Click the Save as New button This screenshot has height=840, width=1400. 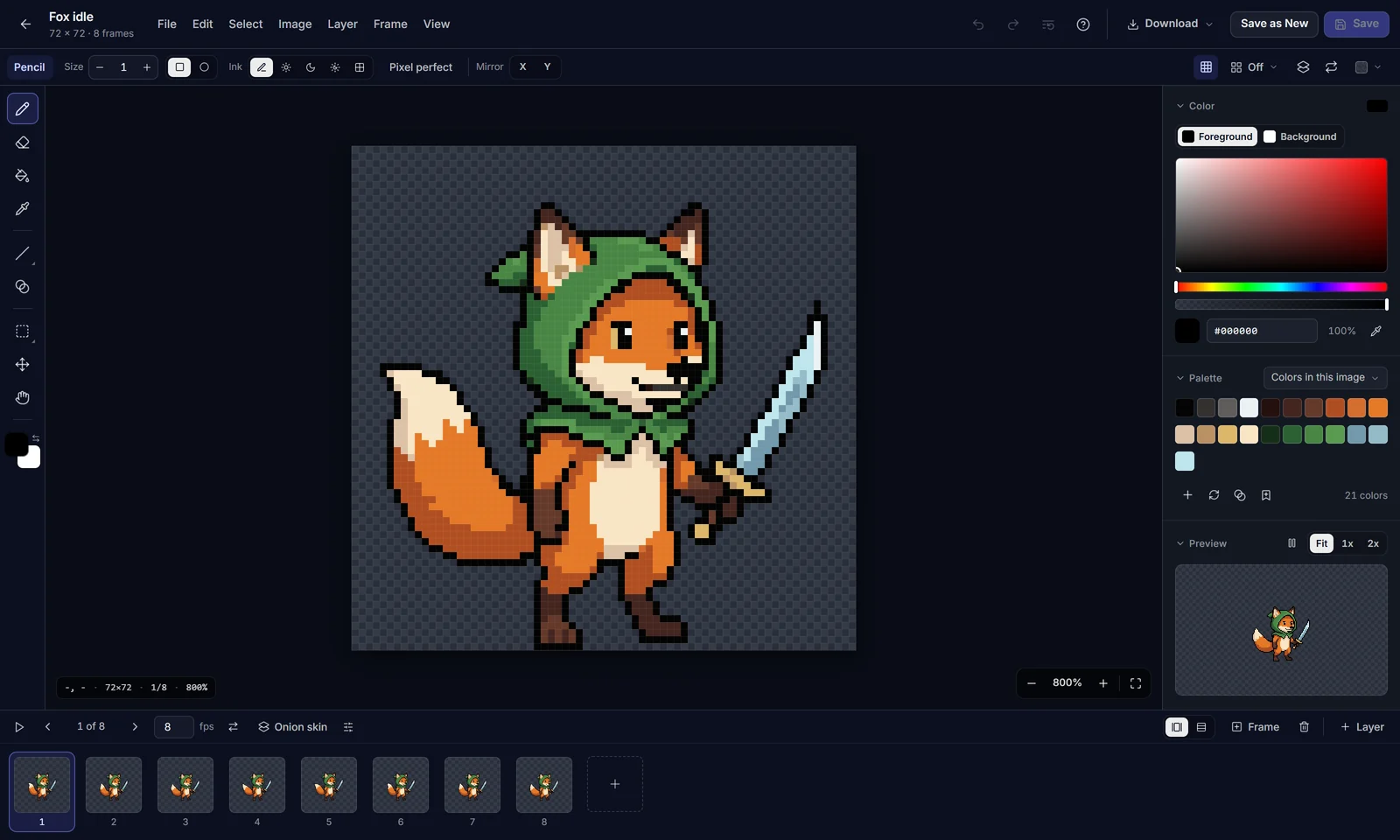pyautogui.click(x=1274, y=24)
